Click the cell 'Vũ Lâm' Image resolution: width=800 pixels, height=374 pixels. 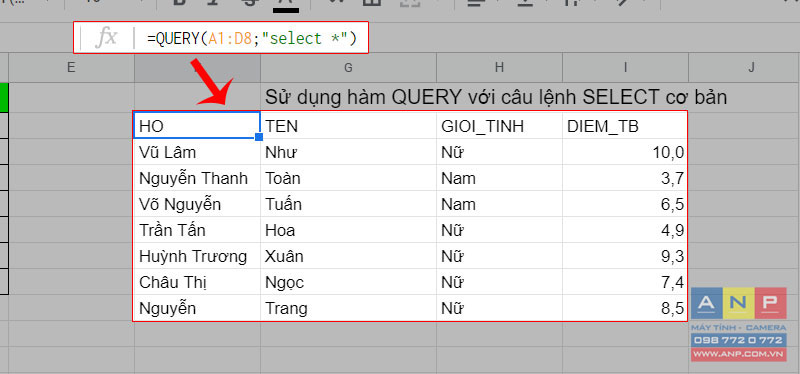point(197,152)
